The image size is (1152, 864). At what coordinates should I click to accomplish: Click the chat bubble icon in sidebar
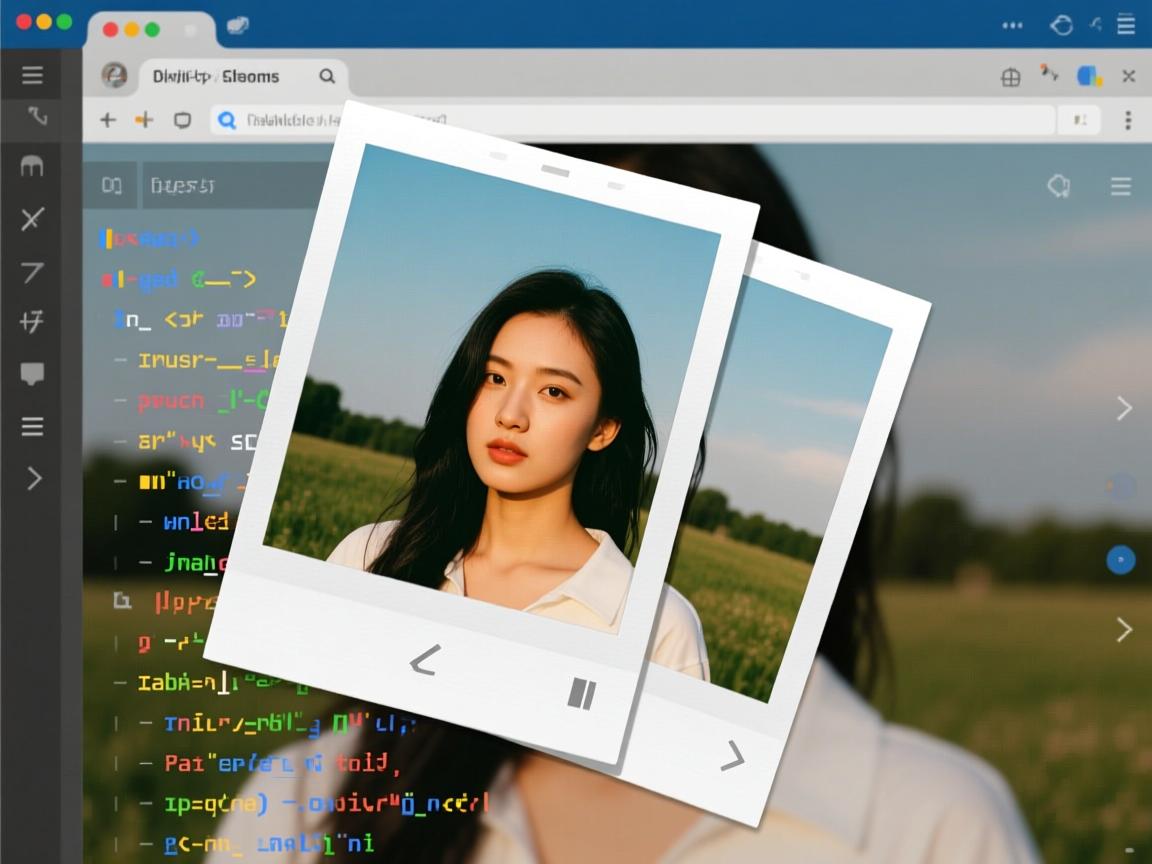click(x=32, y=375)
